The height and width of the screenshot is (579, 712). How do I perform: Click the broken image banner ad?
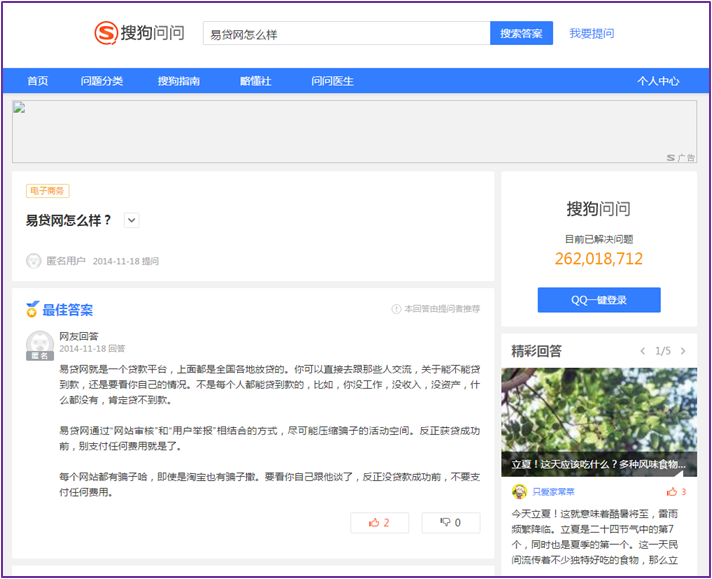pyautogui.click(x=354, y=132)
